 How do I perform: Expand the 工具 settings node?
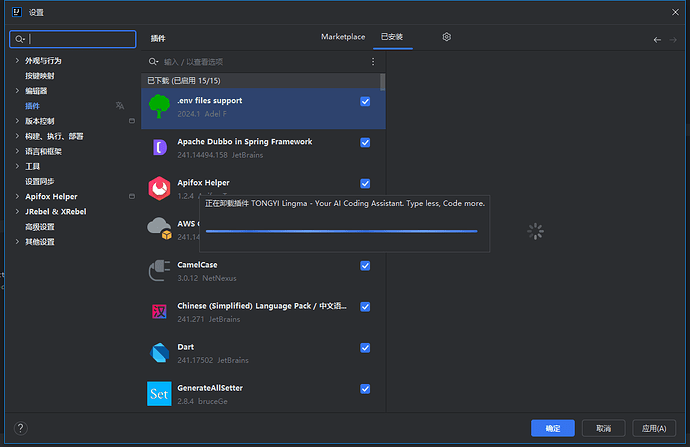coord(17,166)
